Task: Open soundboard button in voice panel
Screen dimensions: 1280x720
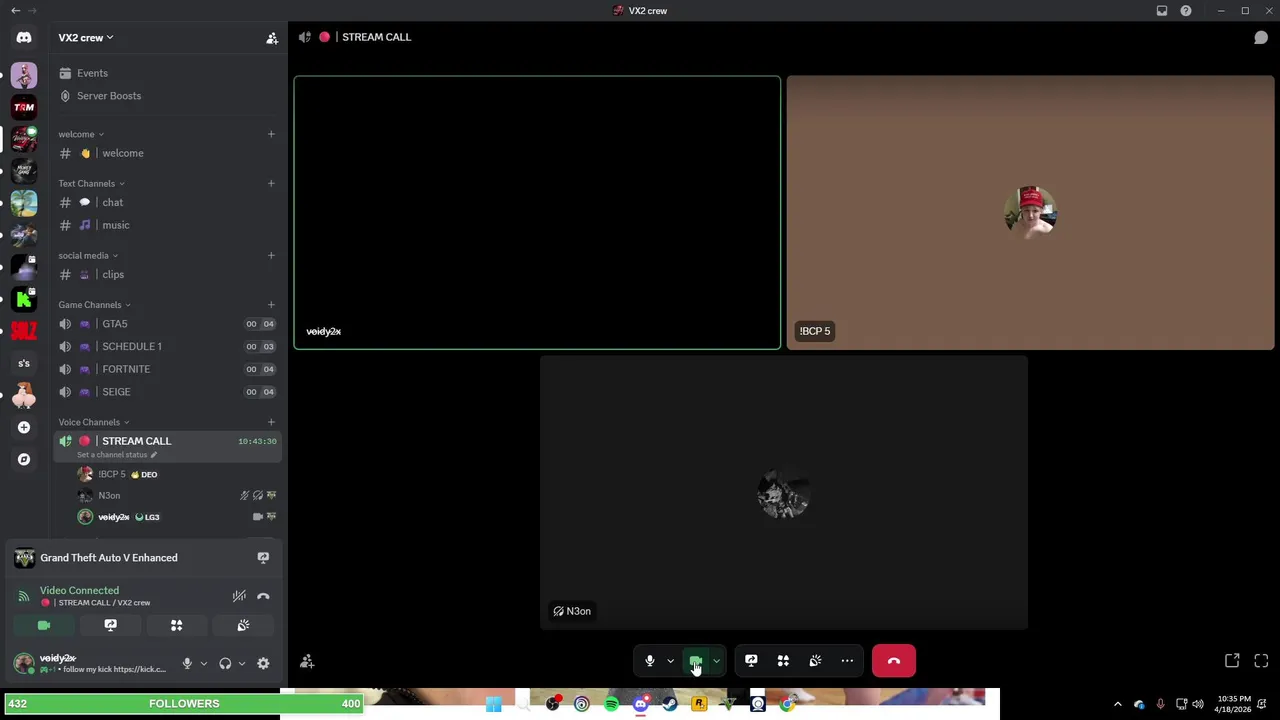Action: click(243, 625)
